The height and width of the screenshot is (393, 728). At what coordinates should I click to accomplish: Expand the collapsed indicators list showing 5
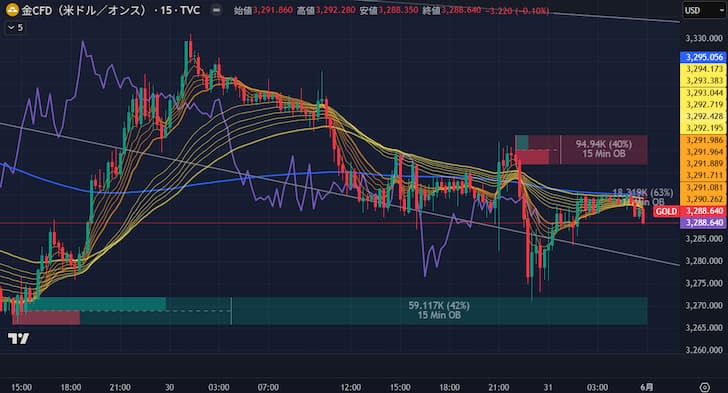coord(15,27)
